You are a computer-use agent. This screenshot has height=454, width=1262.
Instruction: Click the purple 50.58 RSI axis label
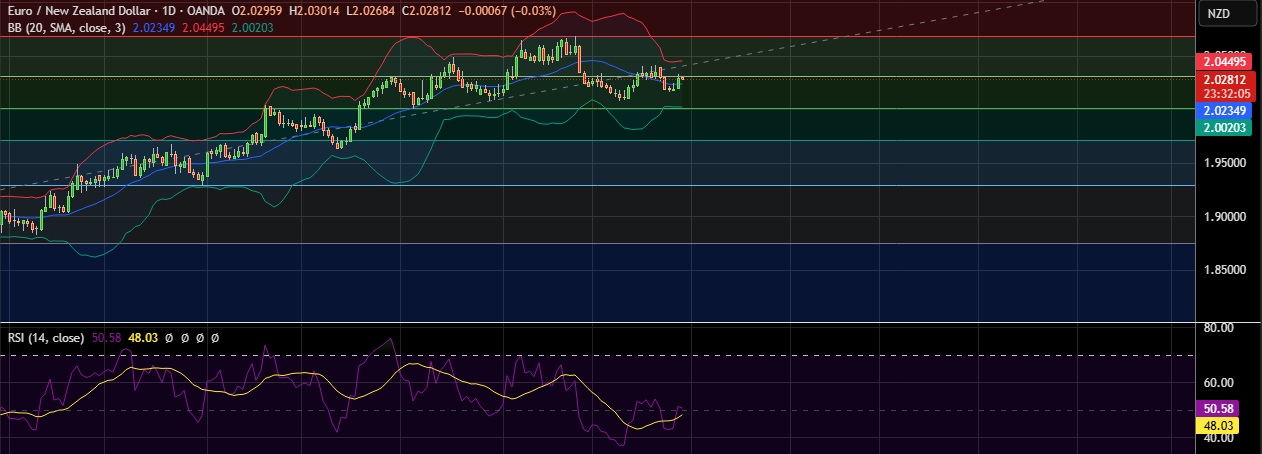click(x=1217, y=409)
